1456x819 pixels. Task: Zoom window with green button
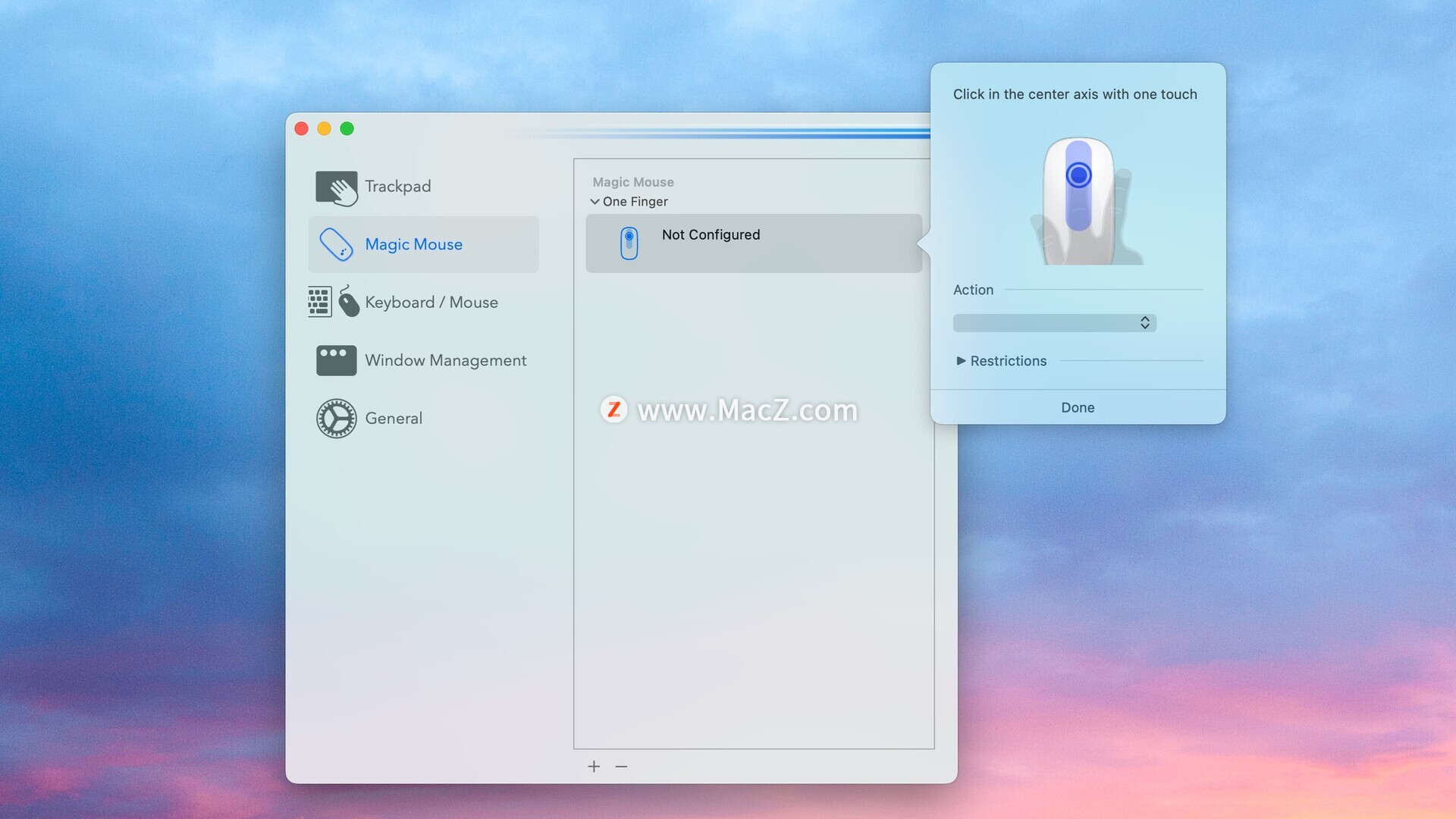347,129
